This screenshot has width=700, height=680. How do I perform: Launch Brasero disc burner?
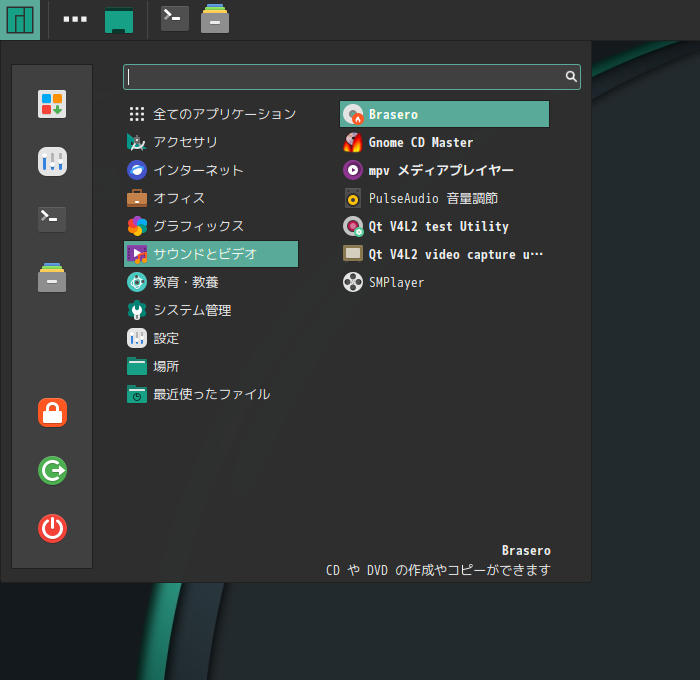(x=445, y=114)
